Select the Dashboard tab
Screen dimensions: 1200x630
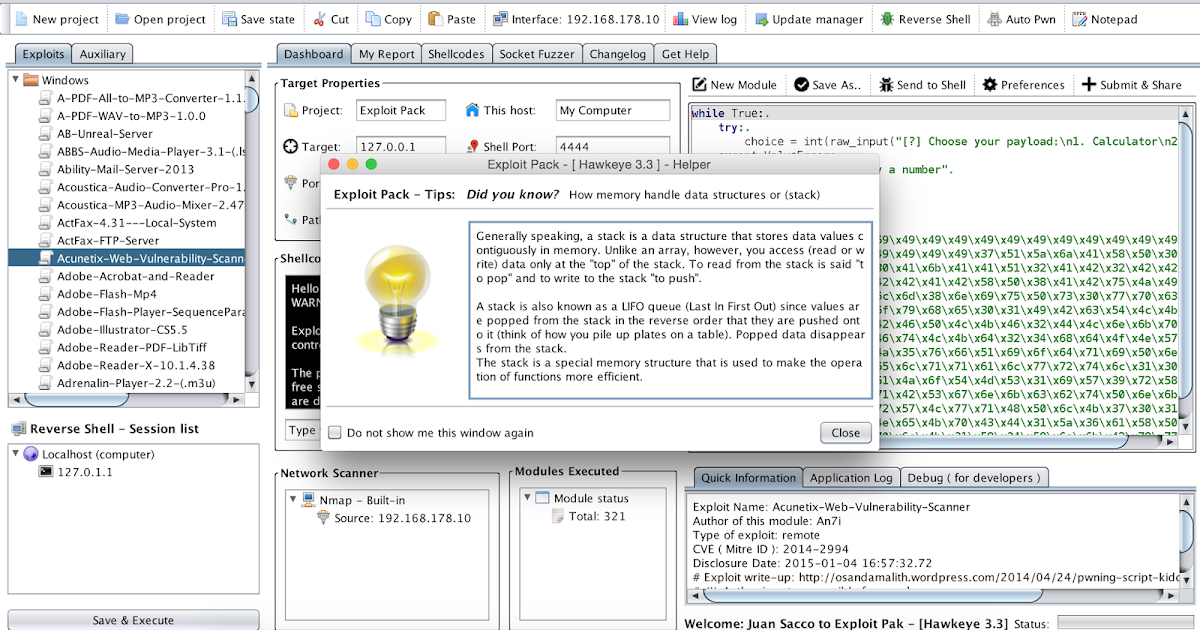(x=314, y=54)
